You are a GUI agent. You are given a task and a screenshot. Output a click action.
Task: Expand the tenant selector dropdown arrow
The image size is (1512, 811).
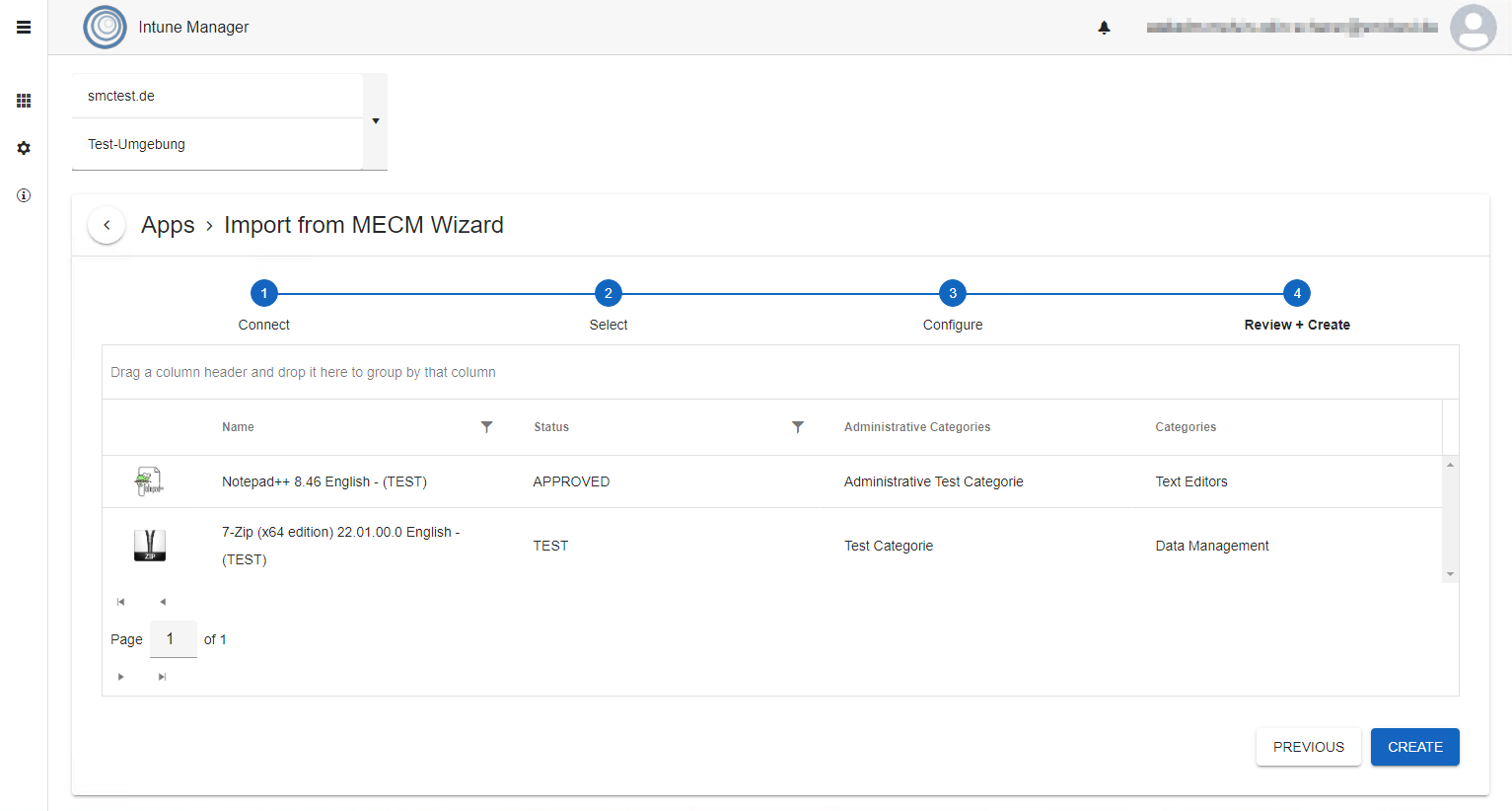coord(376,121)
